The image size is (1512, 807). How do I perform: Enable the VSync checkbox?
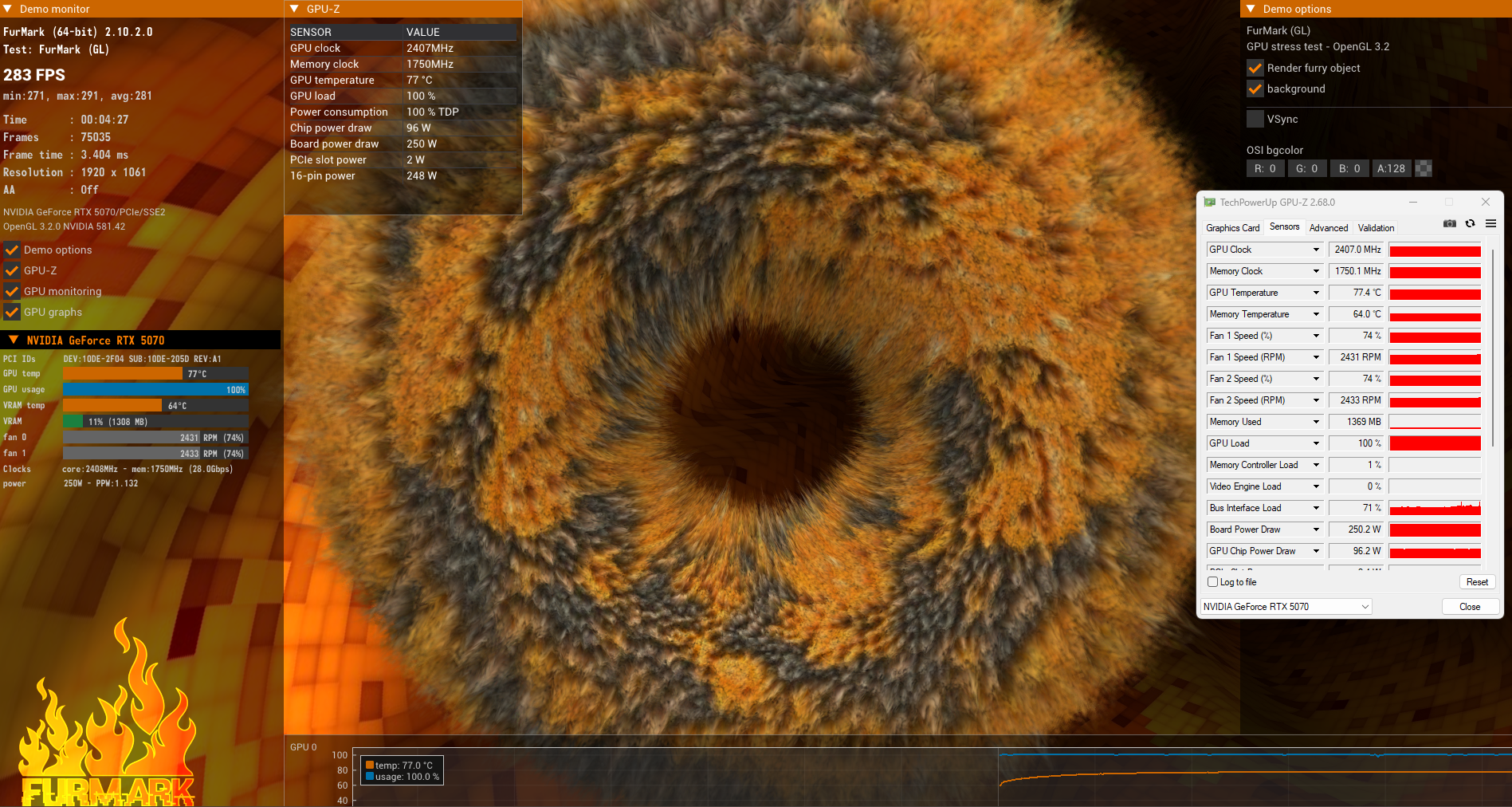(x=1255, y=119)
